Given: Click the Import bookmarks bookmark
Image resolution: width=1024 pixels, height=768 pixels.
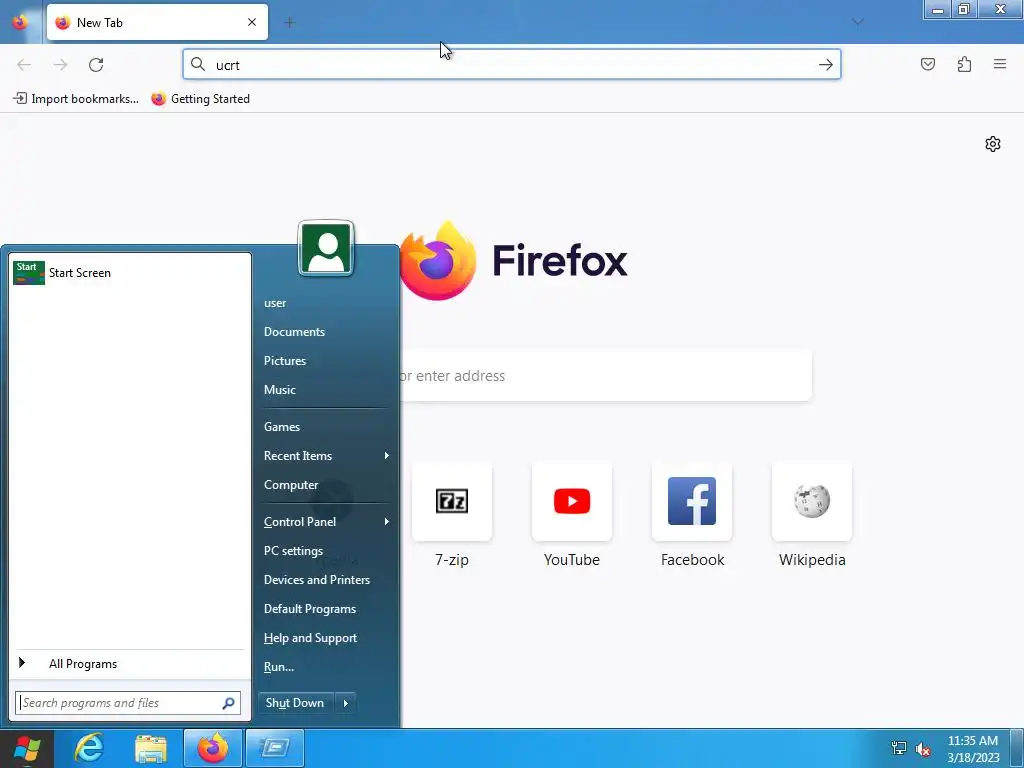Looking at the screenshot, I should pyautogui.click(x=76, y=99).
